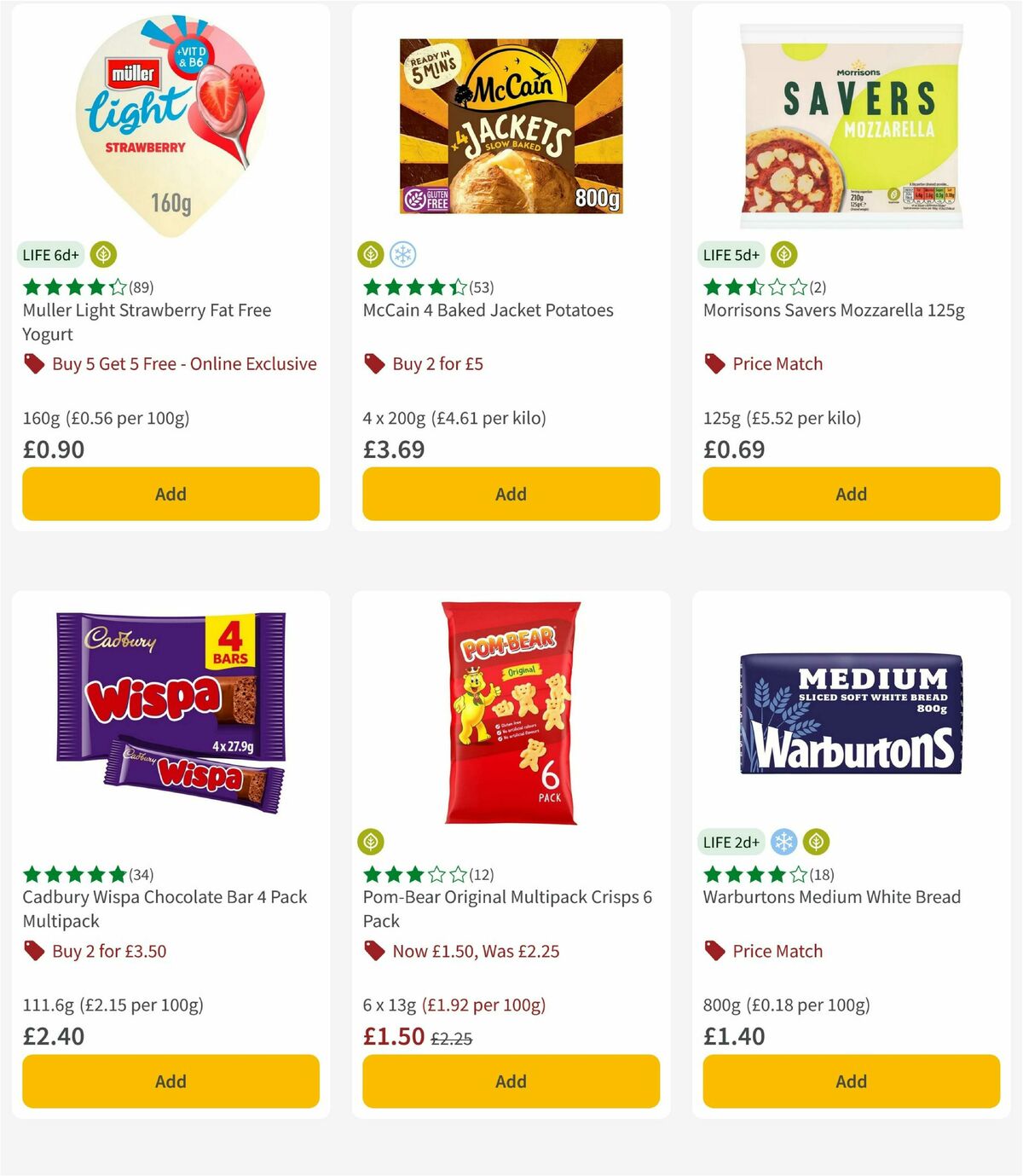1023x1176 pixels.
Task: Add Warburtons Medium White Bread to basket
Action: pos(851,1081)
